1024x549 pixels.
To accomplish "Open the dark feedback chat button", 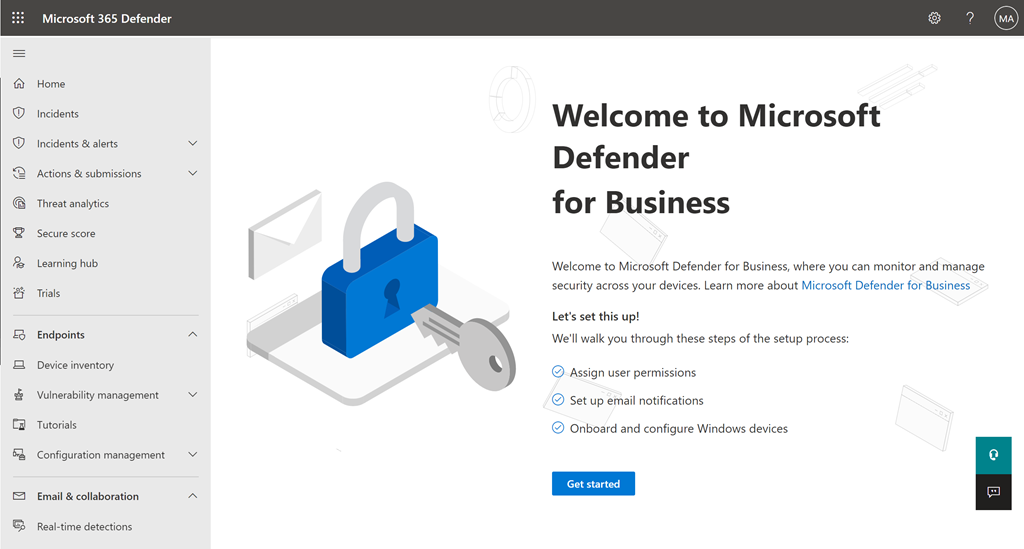I will [993, 492].
